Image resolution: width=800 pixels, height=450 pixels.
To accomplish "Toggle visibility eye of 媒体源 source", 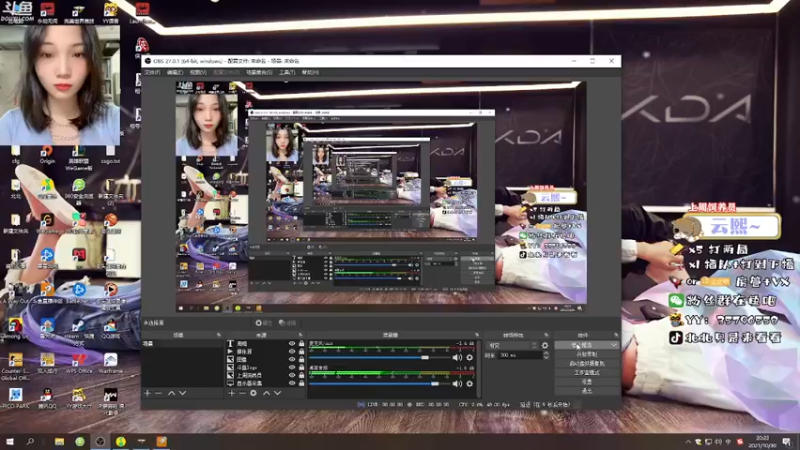I will [292, 352].
